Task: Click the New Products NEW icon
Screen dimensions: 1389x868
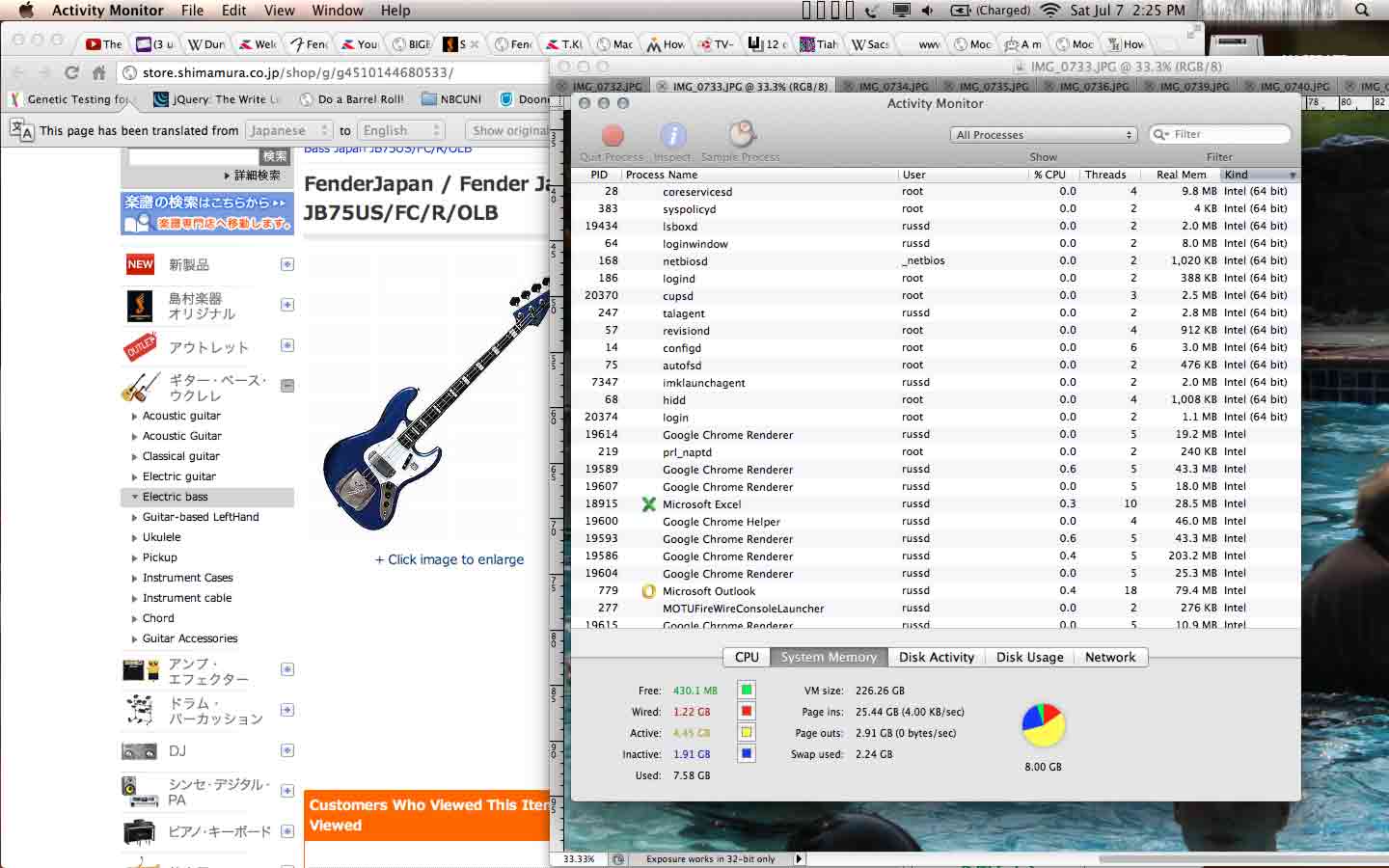Action: coord(140,264)
